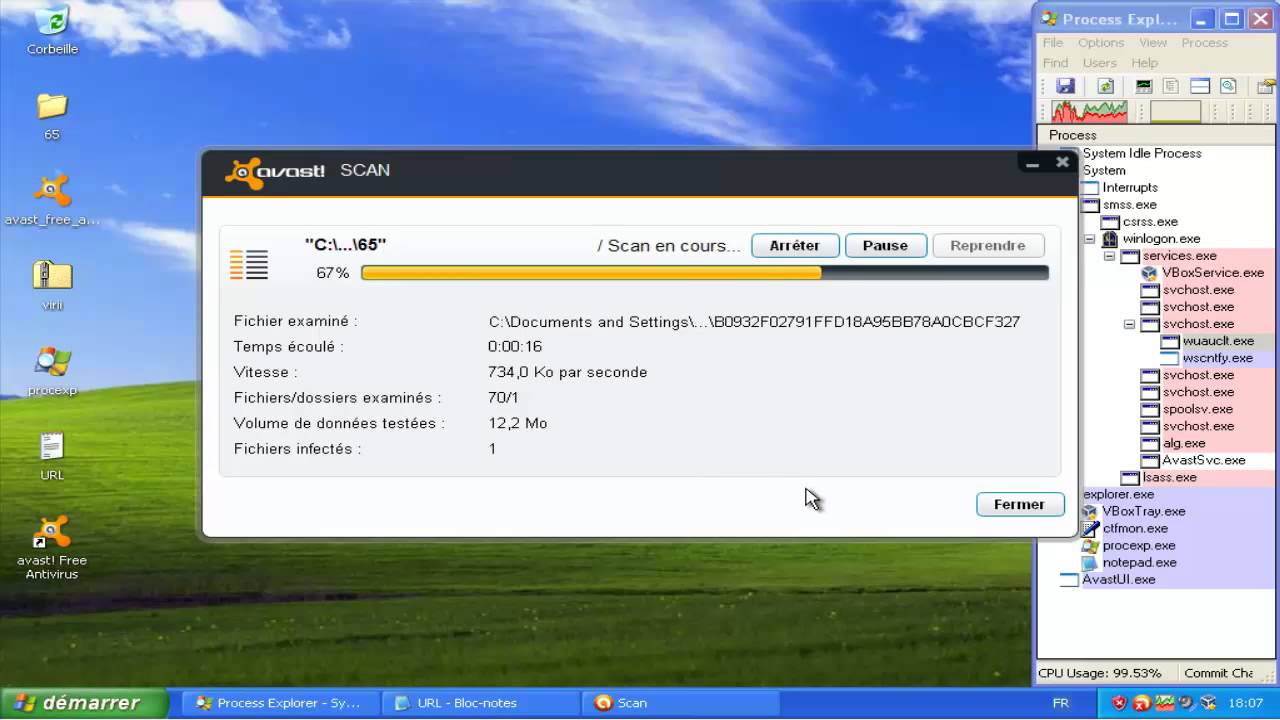Click the greyed Reprendre button
The image size is (1280, 720).
click(988, 246)
